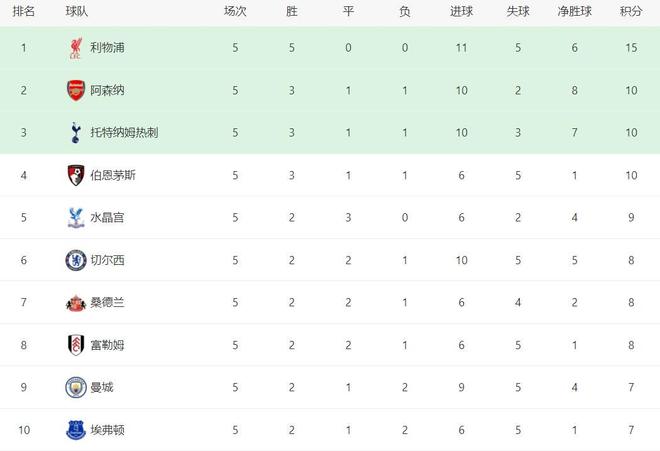Click the Arsenal club crest icon
Screen dimensions: 660x451
[75, 90]
